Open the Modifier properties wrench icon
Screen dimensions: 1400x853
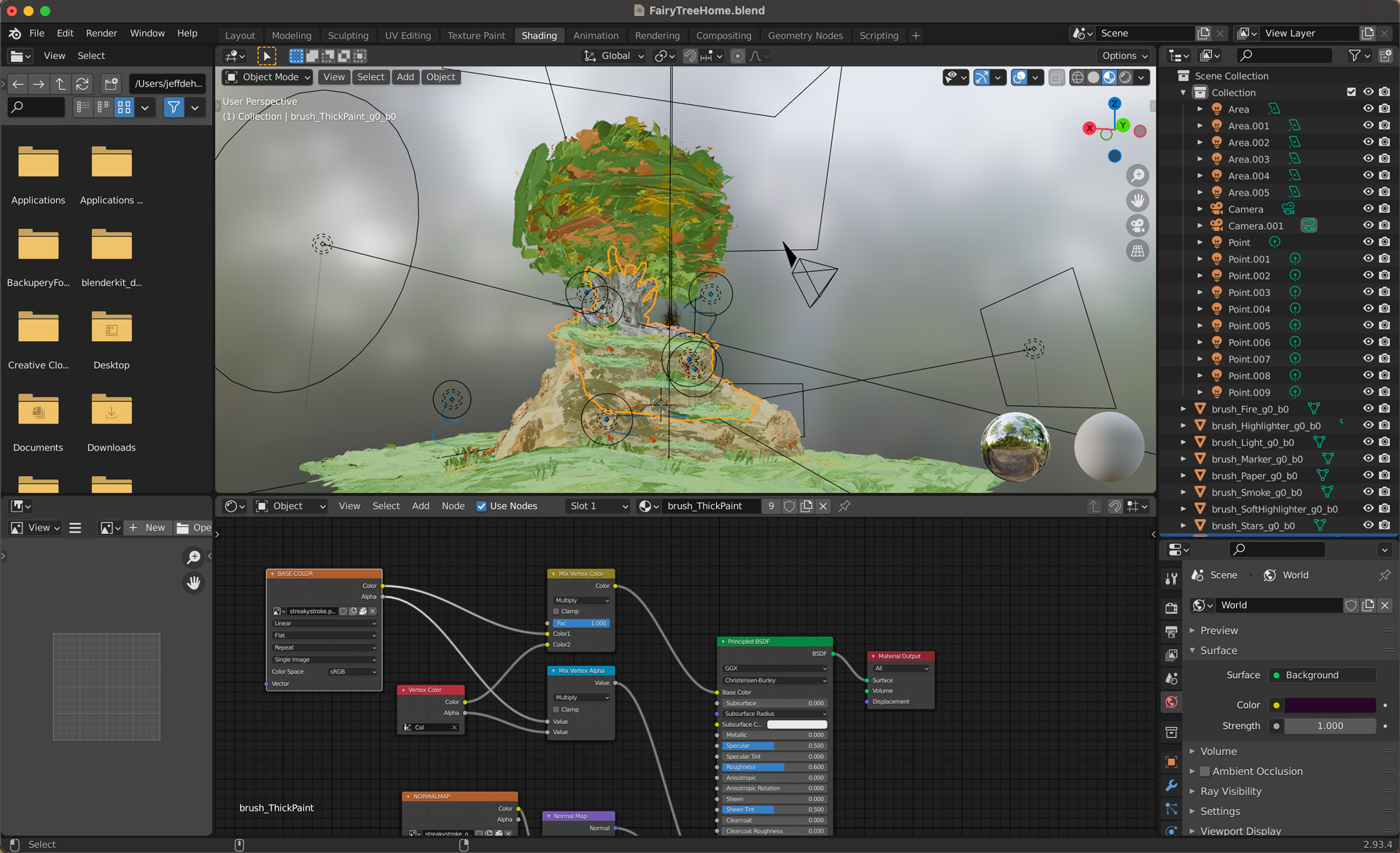1171,785
